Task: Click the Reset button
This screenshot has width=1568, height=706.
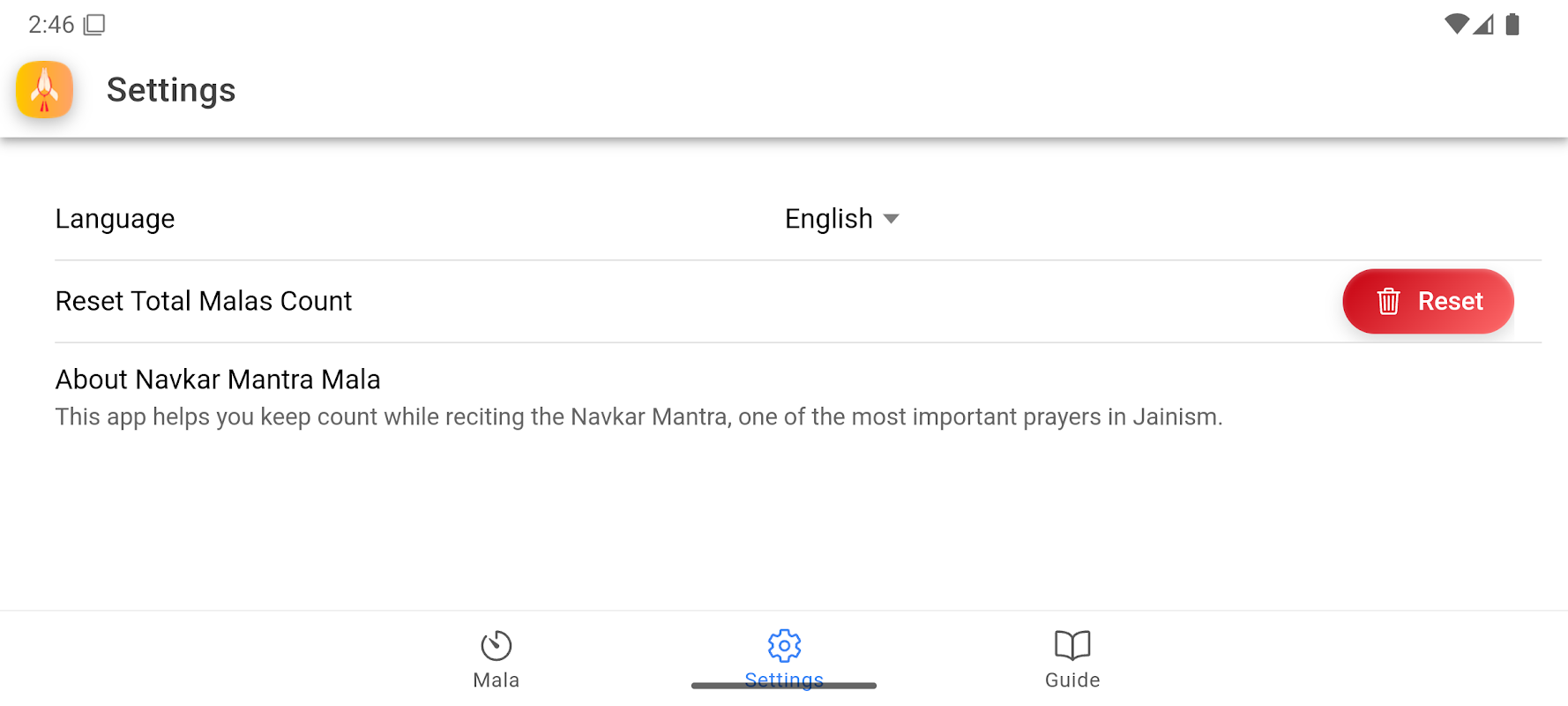Action: pyautogui.click(x=1428, y=301)
